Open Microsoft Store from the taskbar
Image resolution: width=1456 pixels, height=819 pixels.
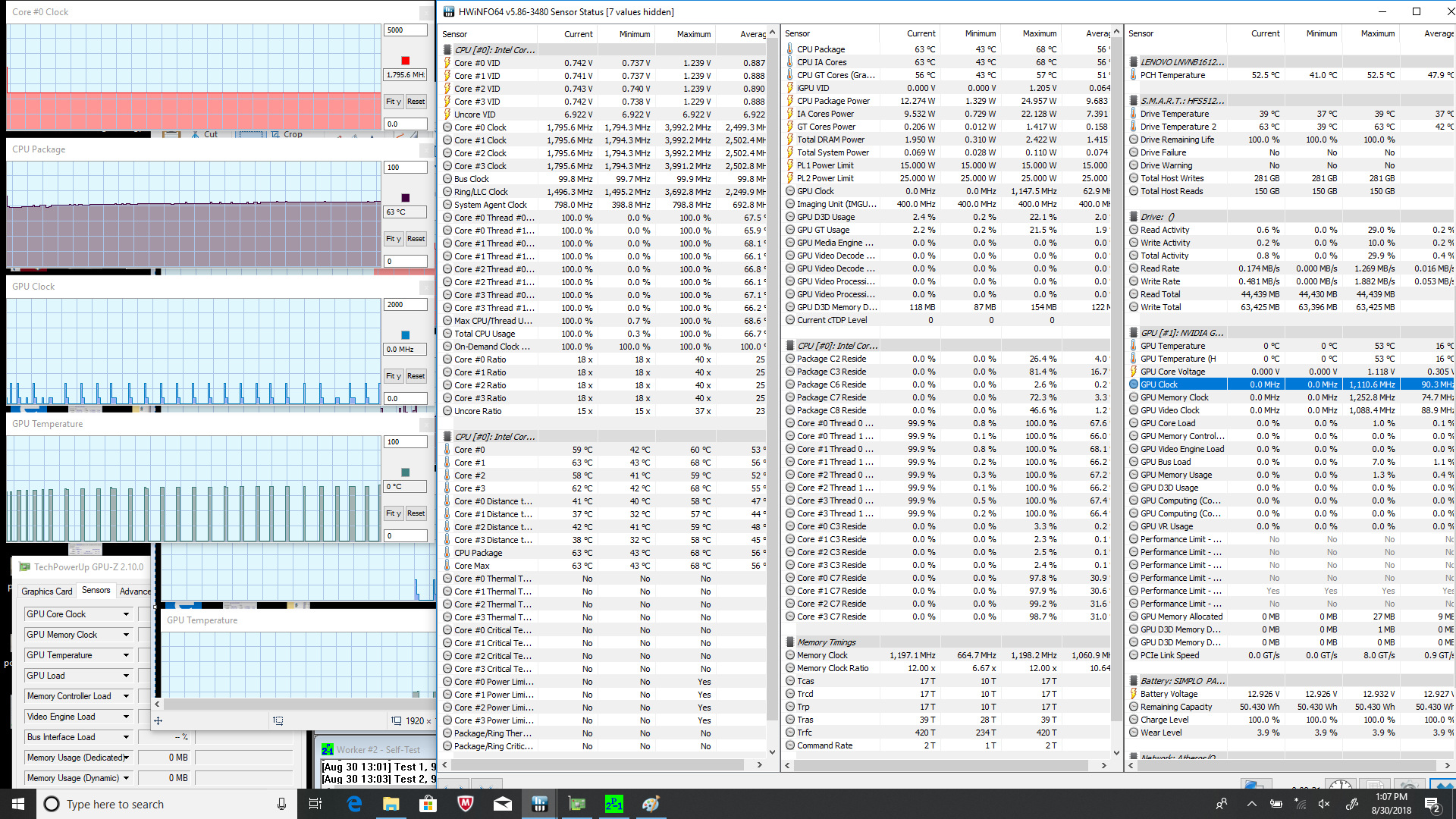pyautogui.click(x=428, y=804)
